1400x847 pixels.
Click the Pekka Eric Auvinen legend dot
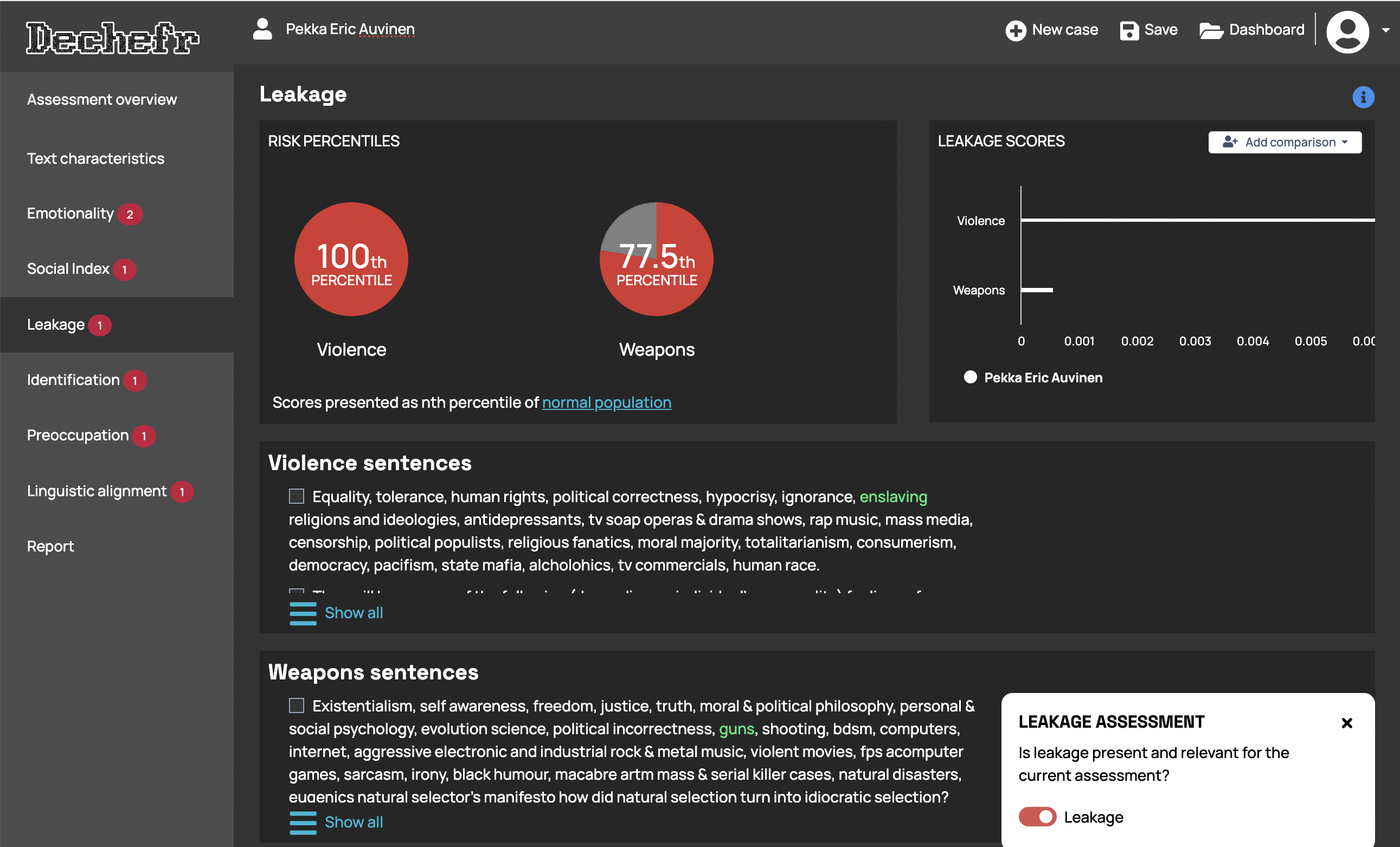coord(970,377)
